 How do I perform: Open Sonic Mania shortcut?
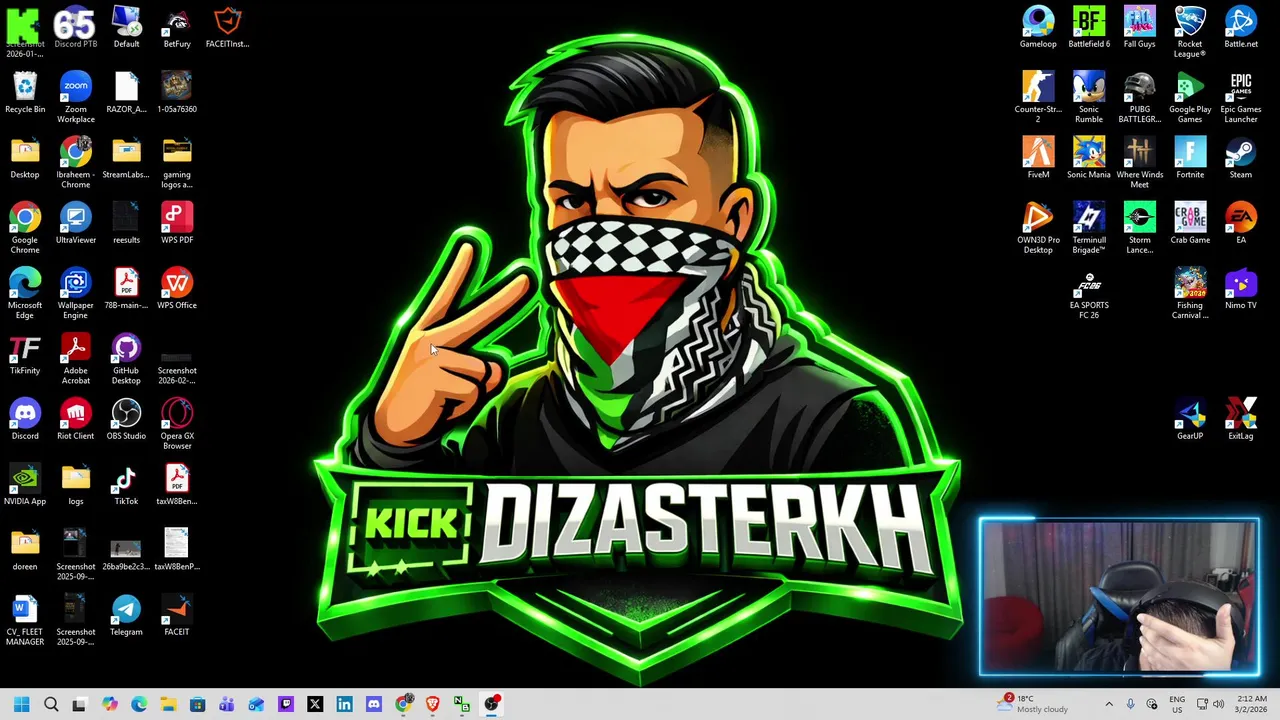pos(1089,157)
